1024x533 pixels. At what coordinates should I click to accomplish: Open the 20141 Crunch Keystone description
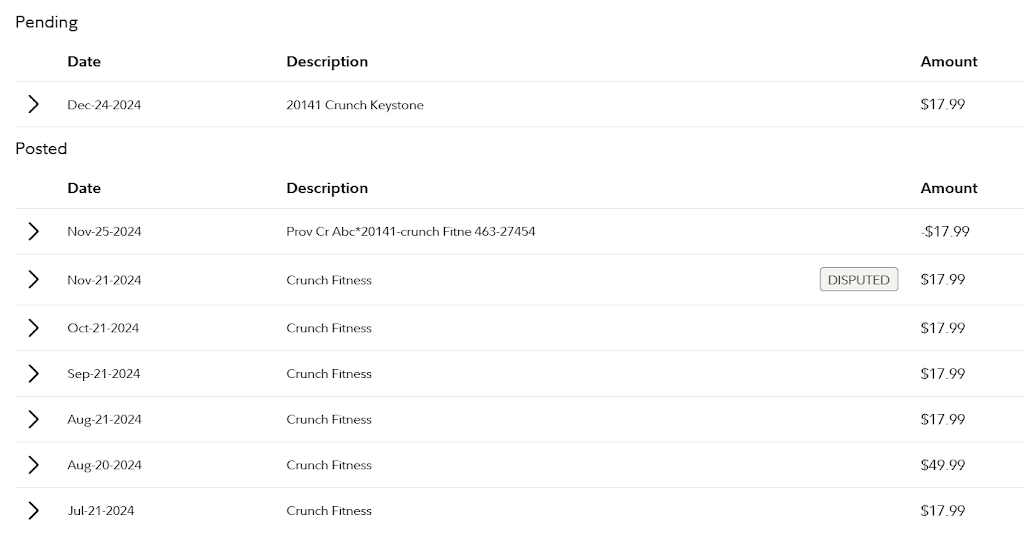[354, 105]
